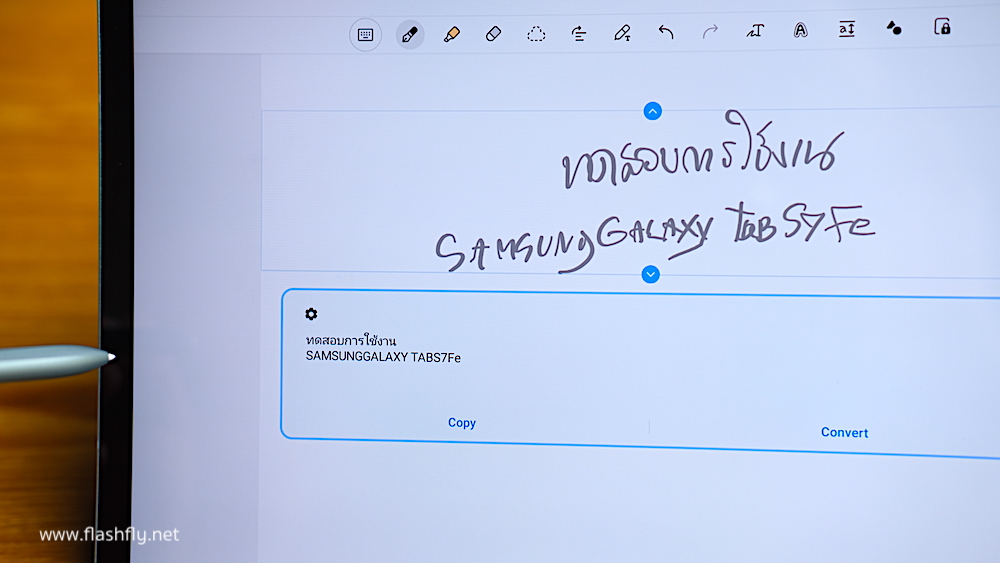Undo the last stroke
The height and width of the screenshot is (563, 1000).
point(666,33)
